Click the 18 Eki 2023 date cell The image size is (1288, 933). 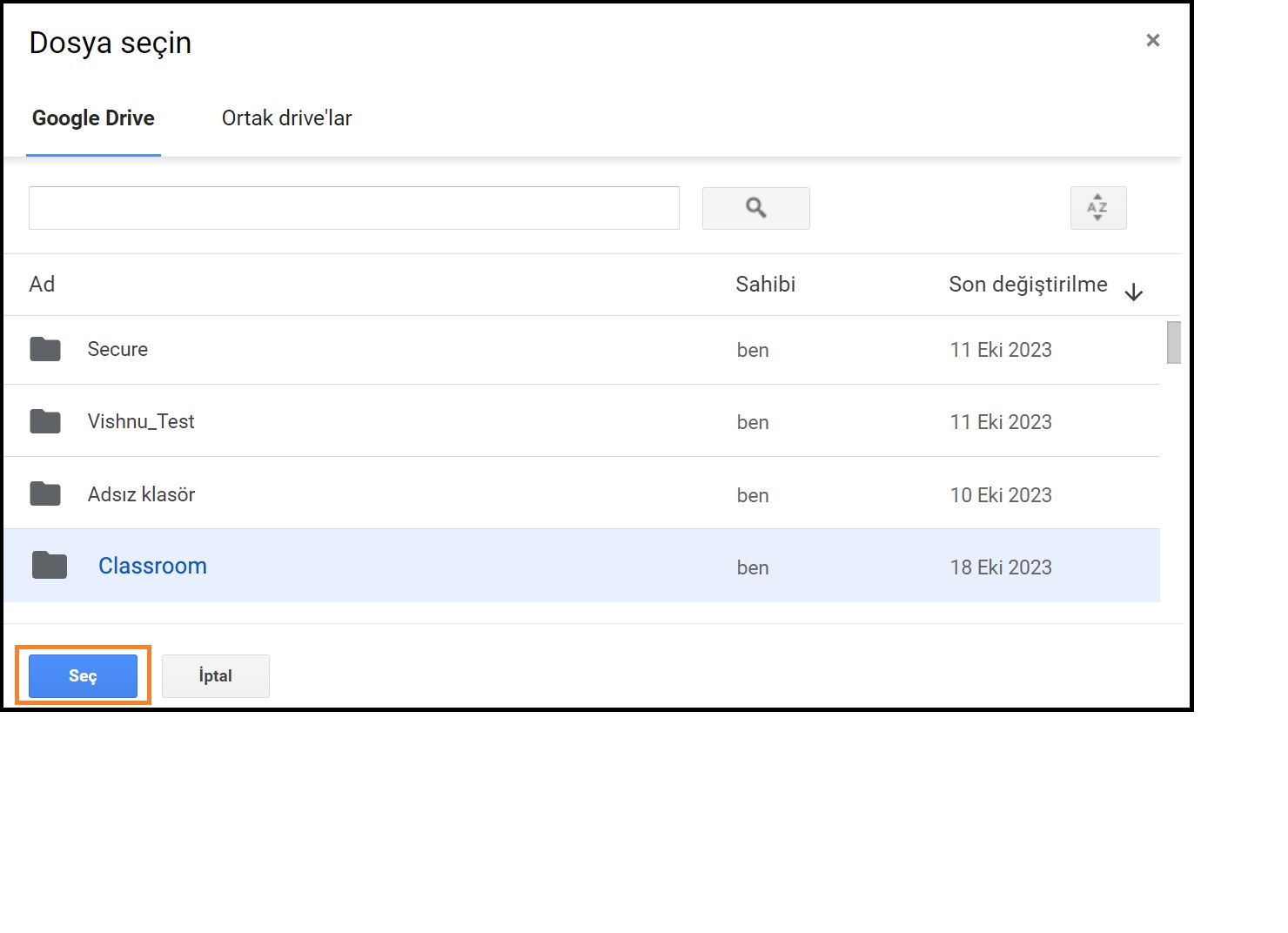[1001, 567]
